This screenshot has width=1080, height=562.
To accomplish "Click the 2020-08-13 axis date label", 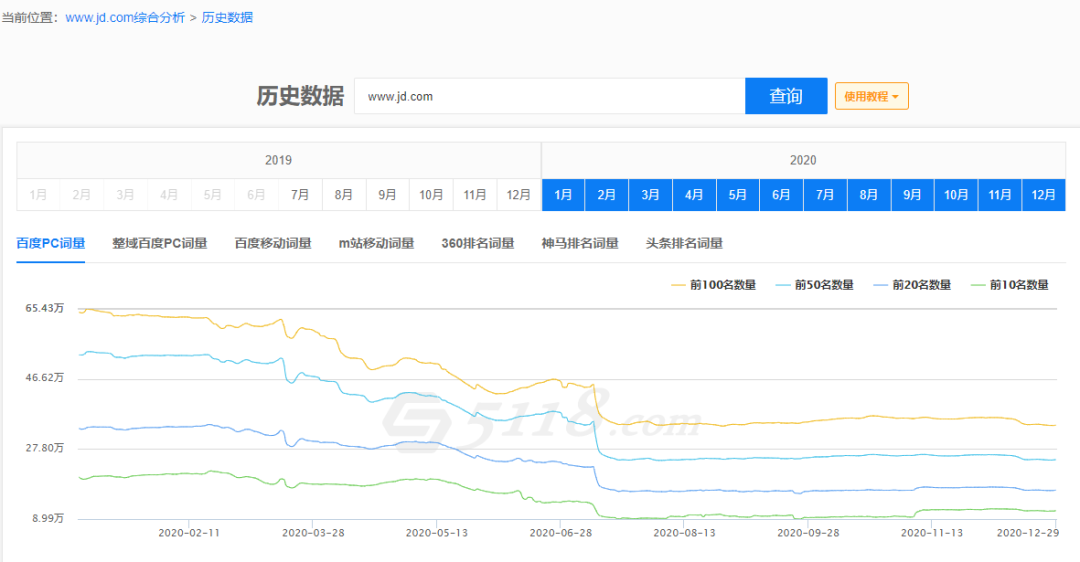I will pyautogui.click(x=684, y=533).
